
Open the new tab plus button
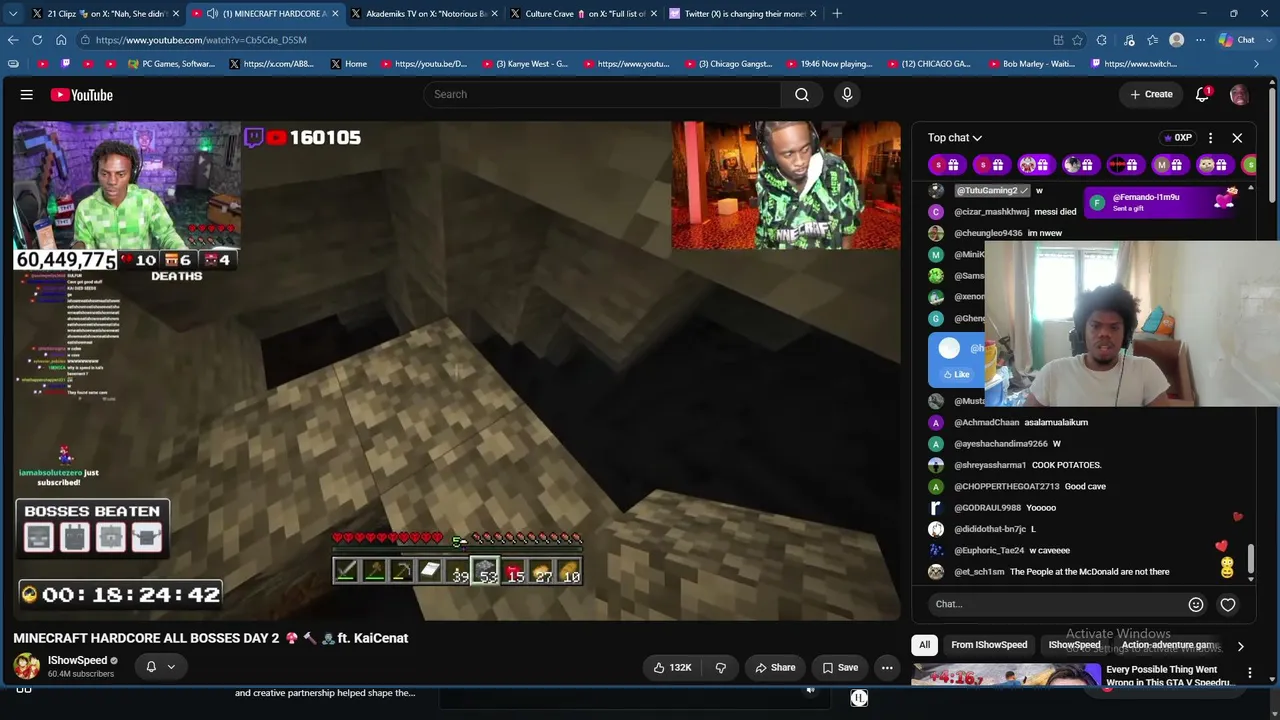coord(837,13)
